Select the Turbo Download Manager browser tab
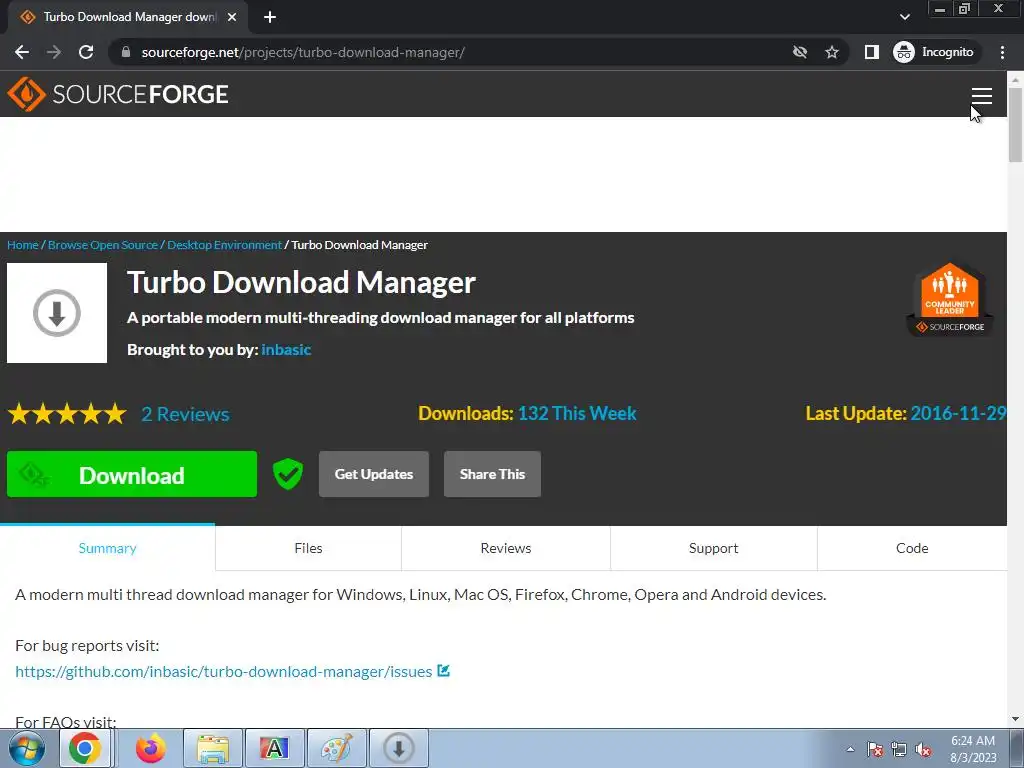1024x768 pixels. coord(128,17)
